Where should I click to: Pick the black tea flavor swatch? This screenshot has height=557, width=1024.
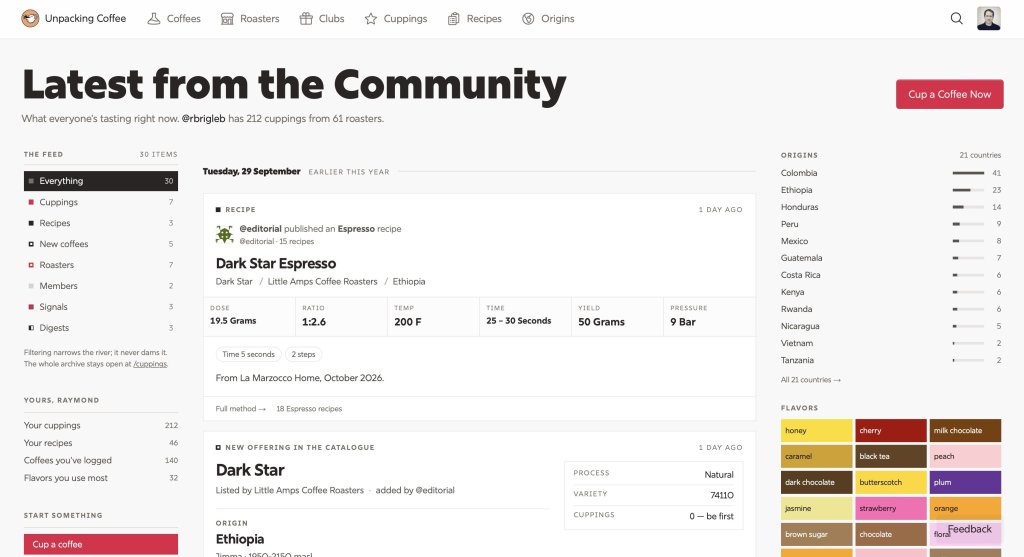click(x=891, y=456)
